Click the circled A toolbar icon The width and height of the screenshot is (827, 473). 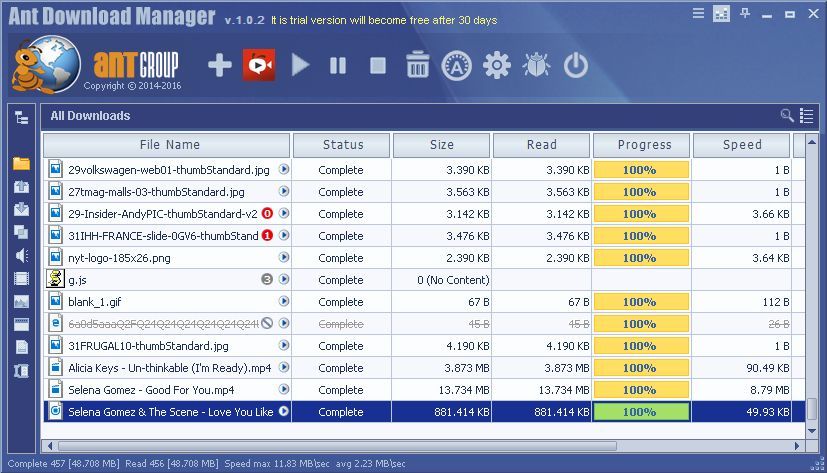456,65
